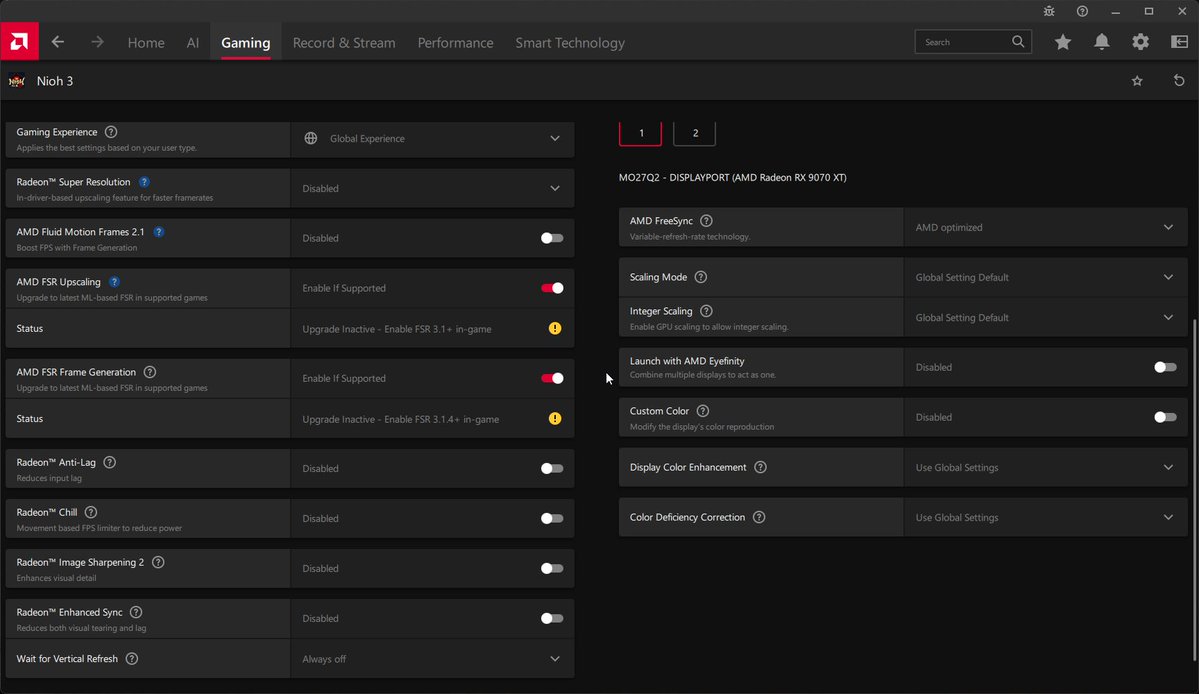
Task: Show info for AMD FSR Upscaling
Action: [114, 282]
